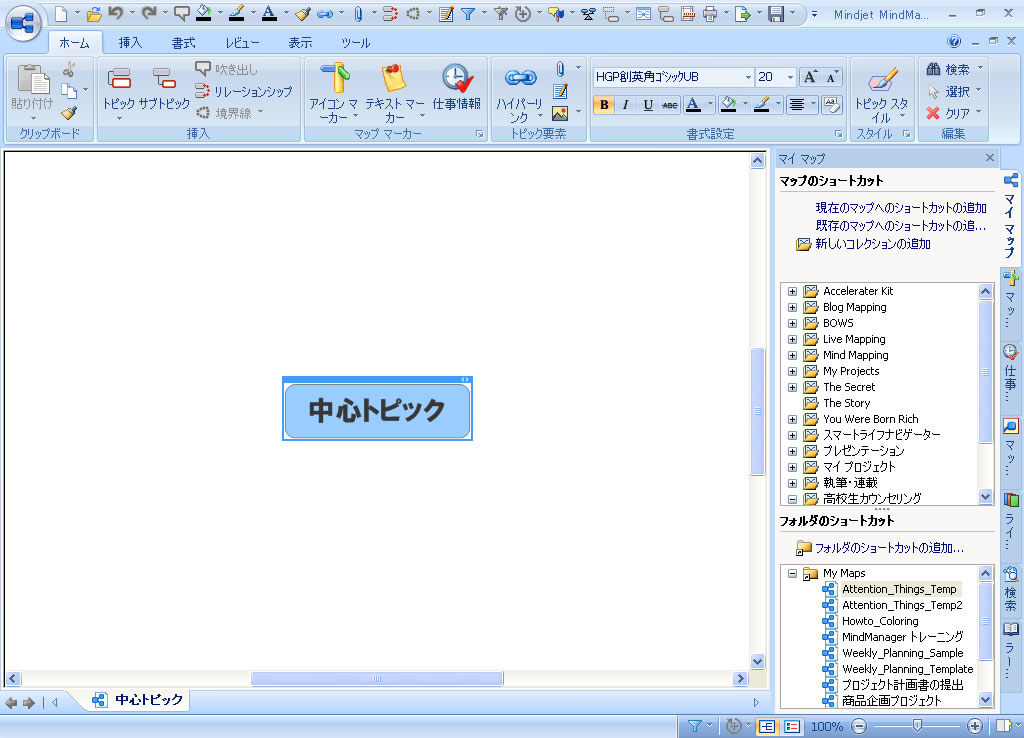Toggle Bold formatting button
The height and width of the screenshot is (738, 1024).
(x=603, y=105)
